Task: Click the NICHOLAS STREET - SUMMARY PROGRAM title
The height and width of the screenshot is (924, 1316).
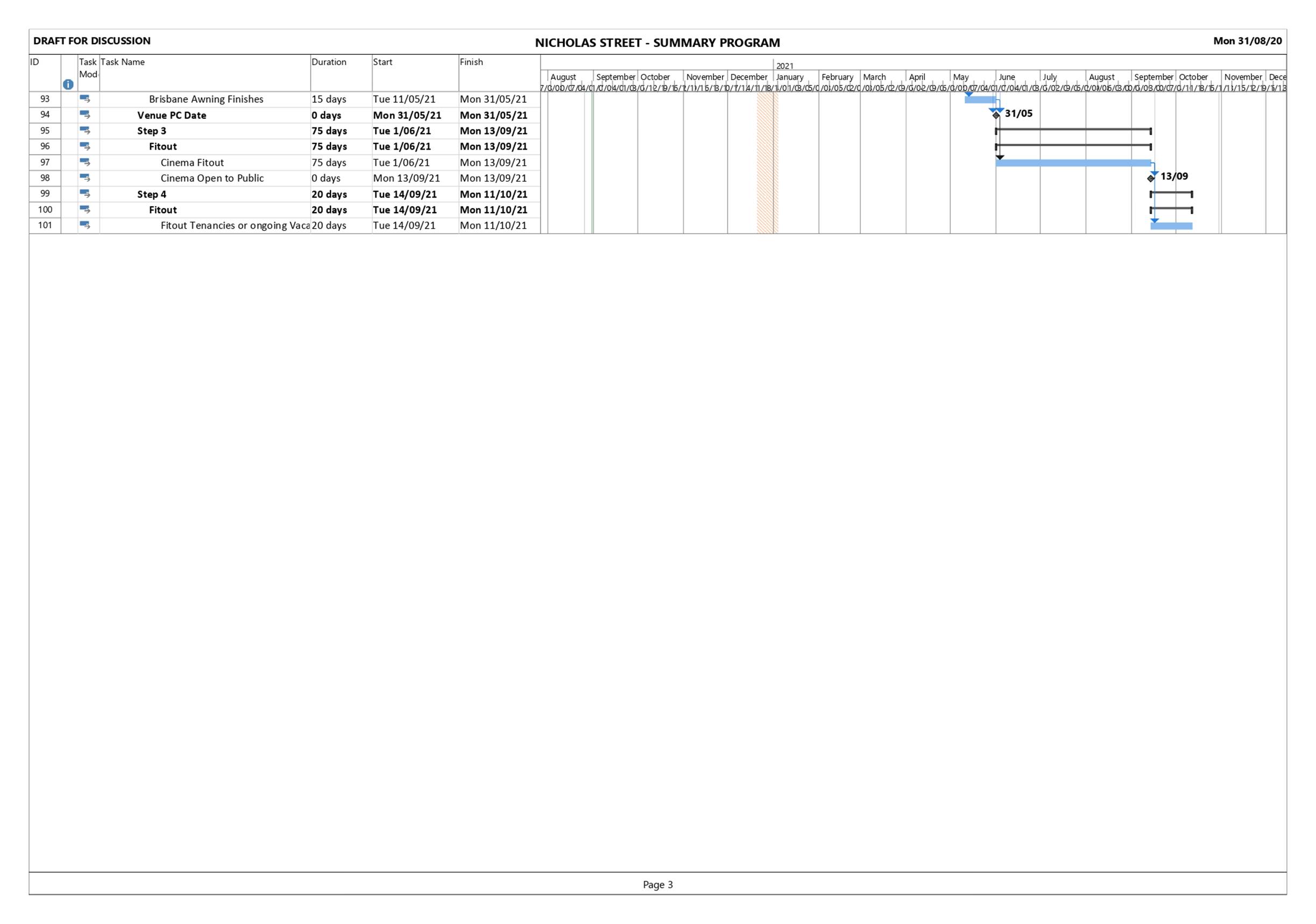Action: click(657, 43)
